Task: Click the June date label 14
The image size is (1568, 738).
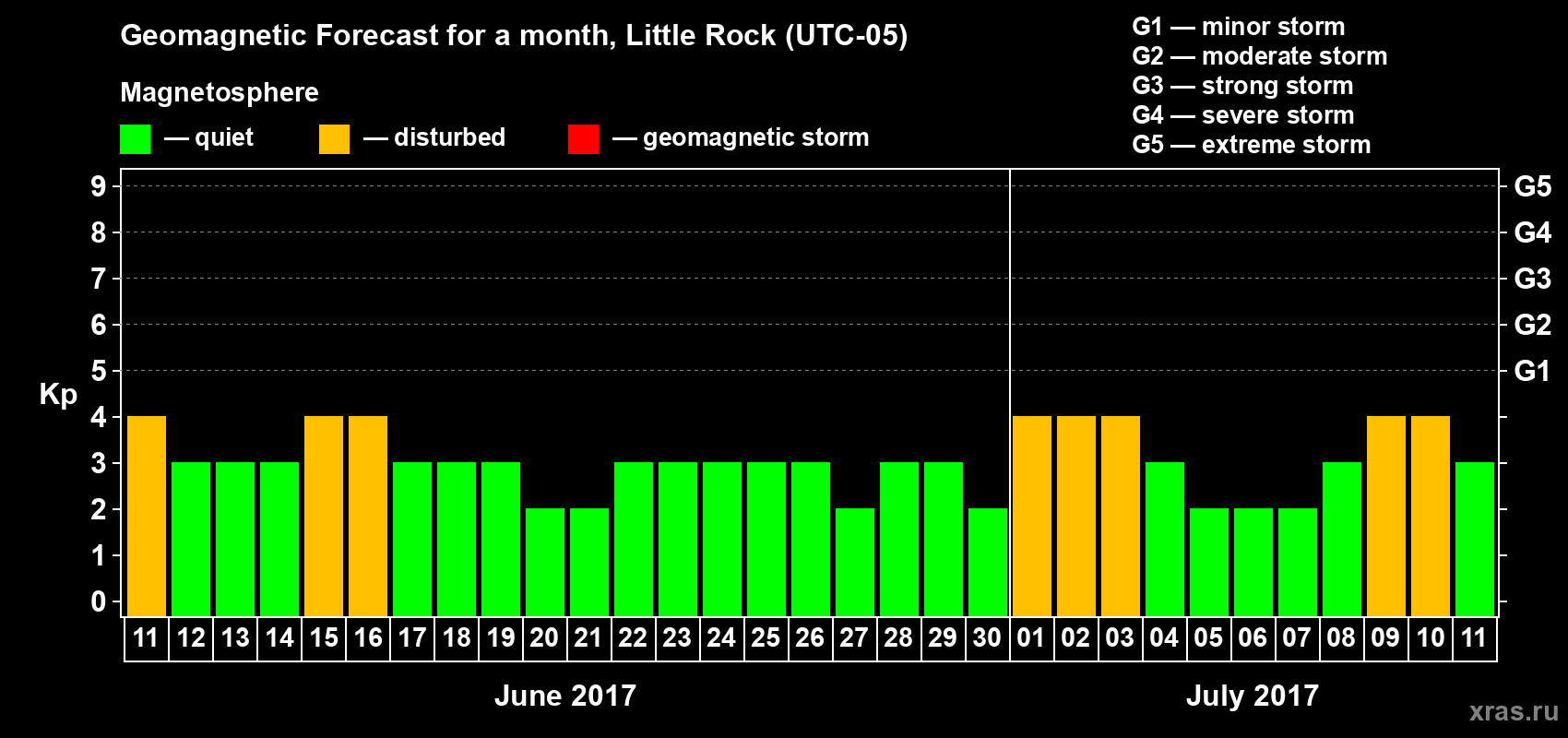Action: tap(279, 638)
